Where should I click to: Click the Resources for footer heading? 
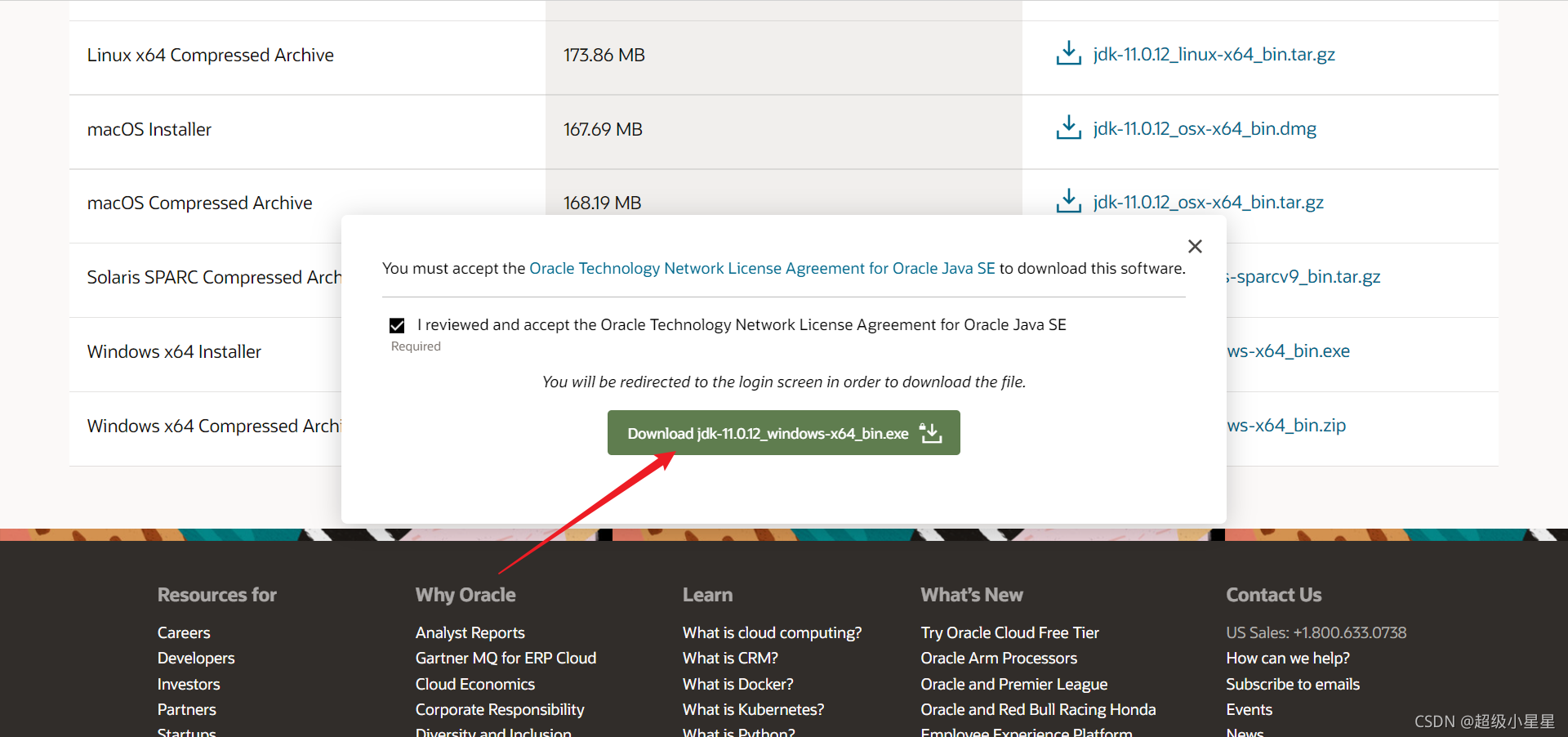[217, 595]
